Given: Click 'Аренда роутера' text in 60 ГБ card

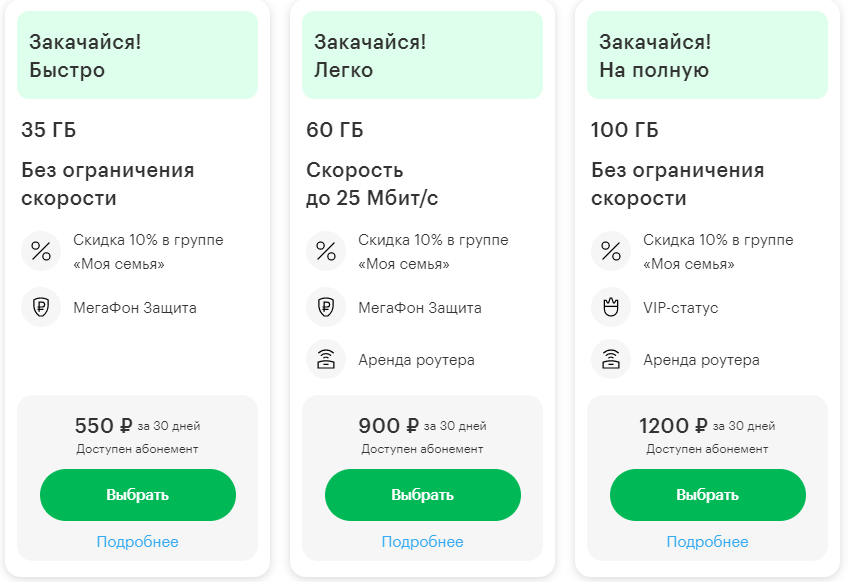Looking at the screenshot, I should click(x=416, y=360).
